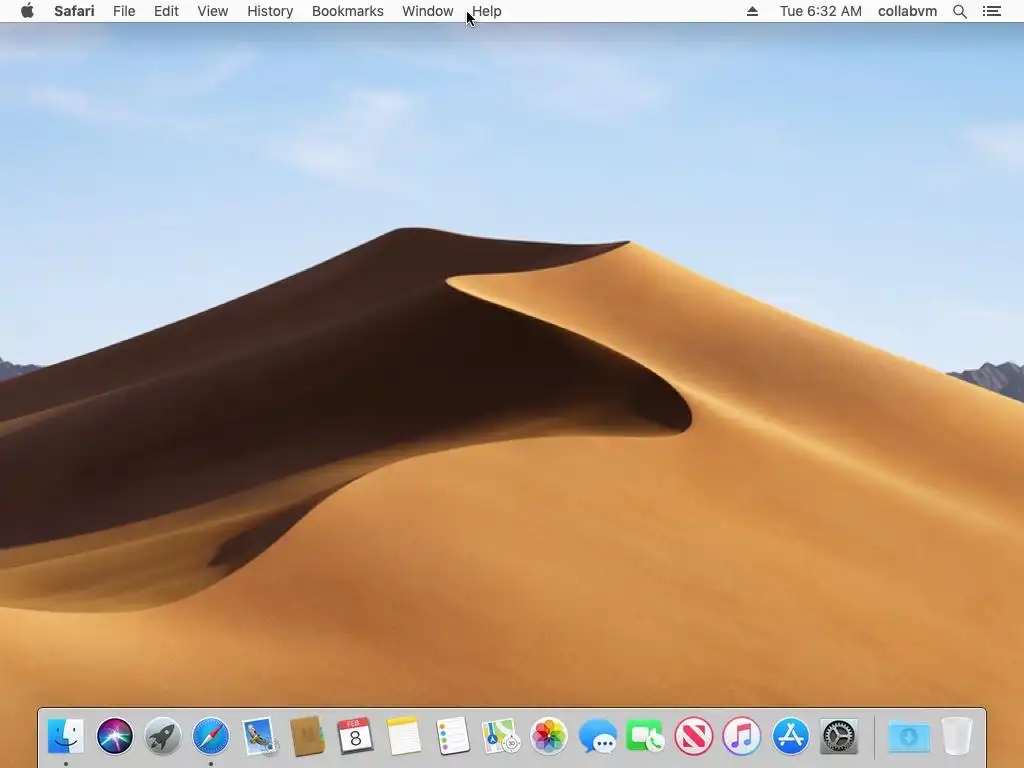Open Spotlight search magnifier

point(960,11)
